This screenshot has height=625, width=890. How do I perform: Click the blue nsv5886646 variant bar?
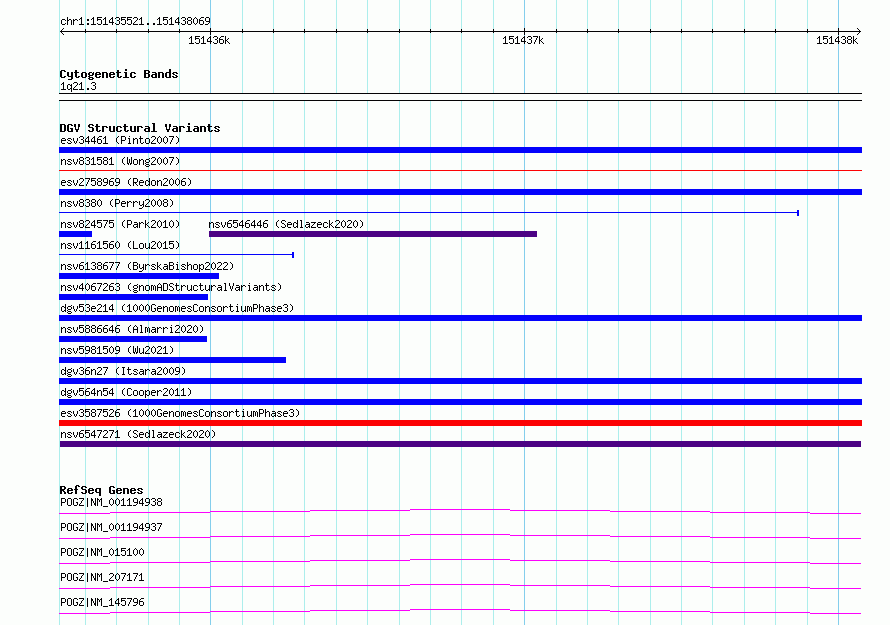(x=133, y=339)
